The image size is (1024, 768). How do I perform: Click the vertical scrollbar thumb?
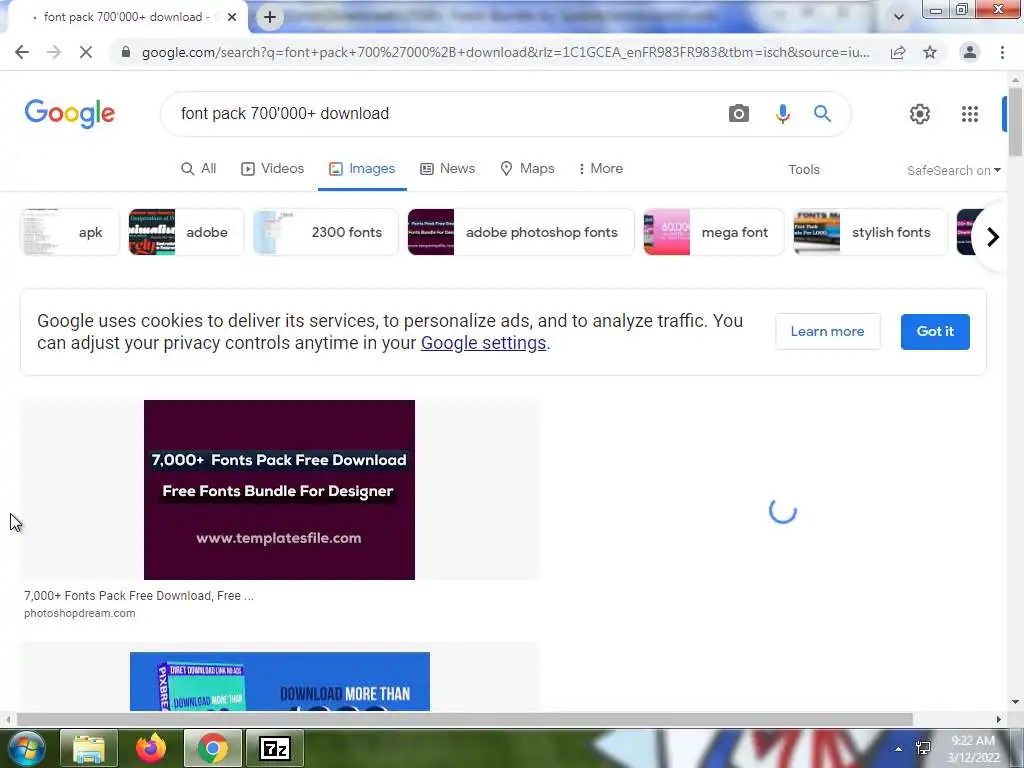[x=1015, y=122]
